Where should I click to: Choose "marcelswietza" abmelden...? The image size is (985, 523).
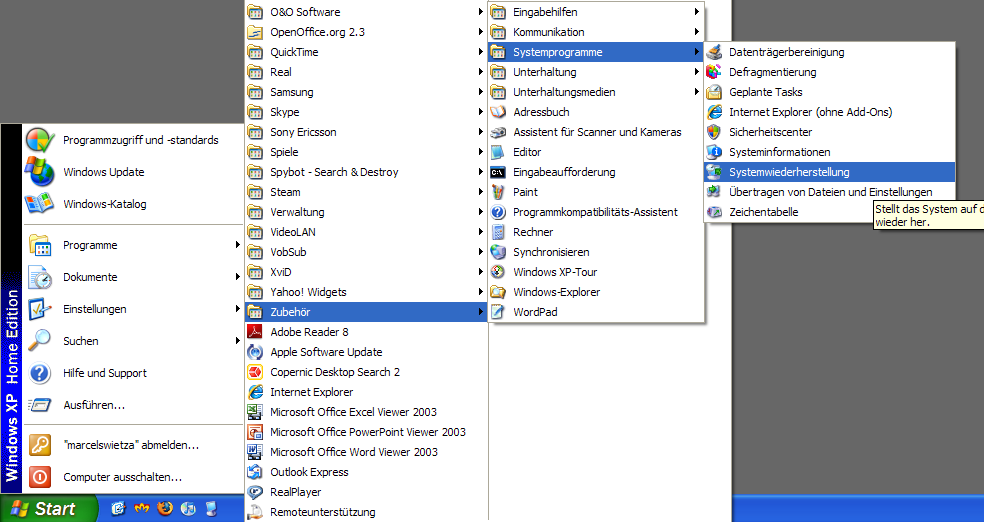(x=133, y=445)
